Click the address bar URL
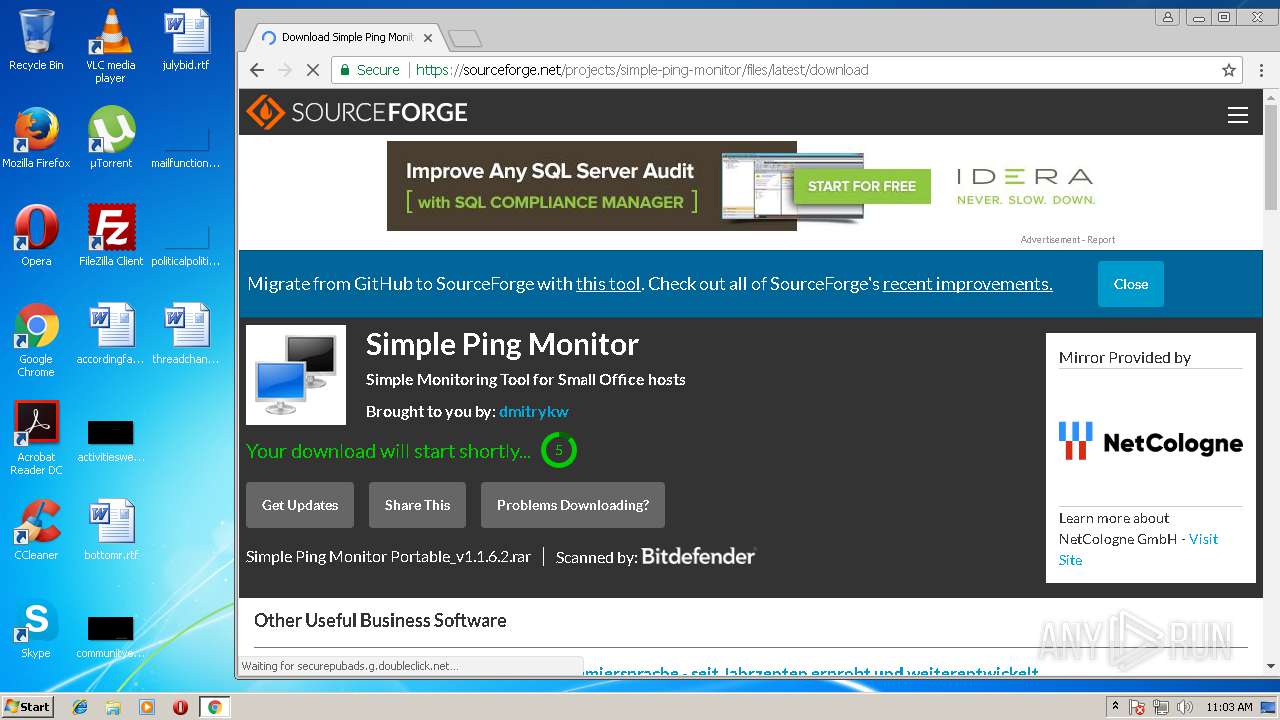 (x=642, y=70)
